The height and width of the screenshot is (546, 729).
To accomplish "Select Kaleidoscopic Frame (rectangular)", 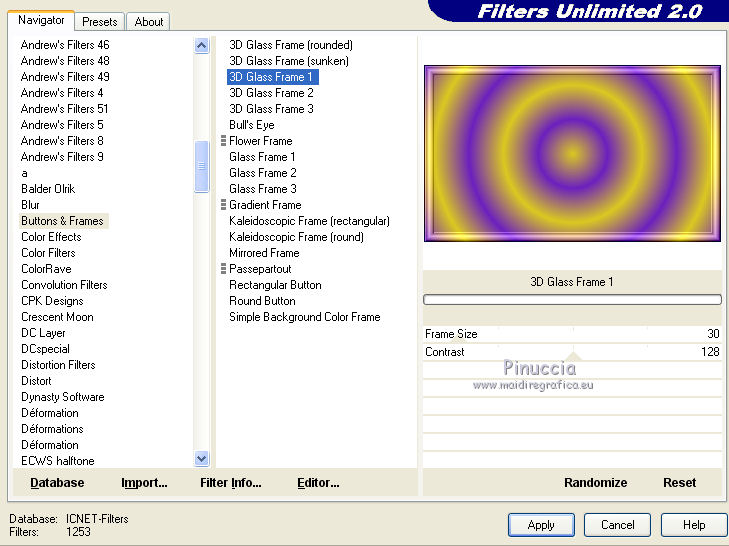I will coord(309,221).
